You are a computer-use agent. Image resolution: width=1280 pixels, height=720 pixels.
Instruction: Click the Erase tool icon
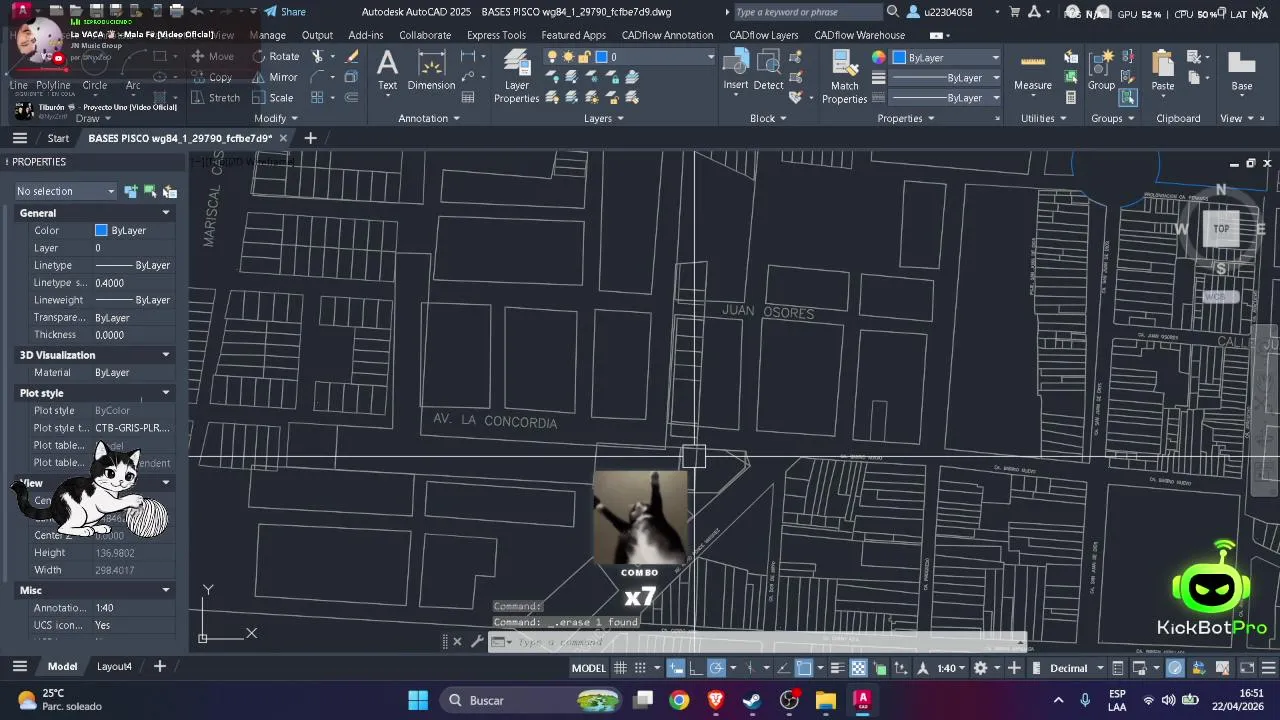pos(351,57)
